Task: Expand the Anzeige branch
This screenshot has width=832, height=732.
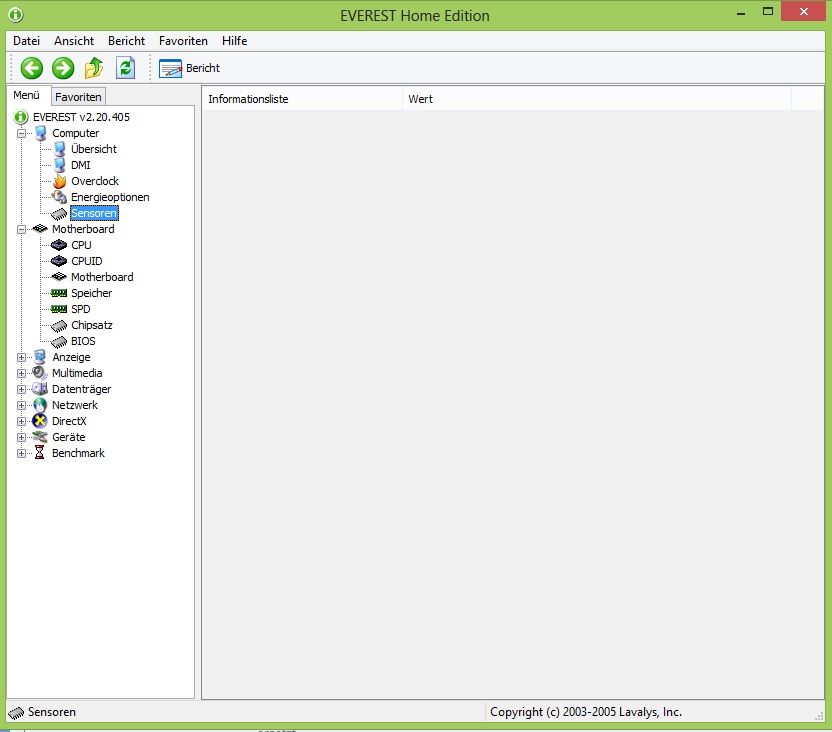Action: point(21,357)
